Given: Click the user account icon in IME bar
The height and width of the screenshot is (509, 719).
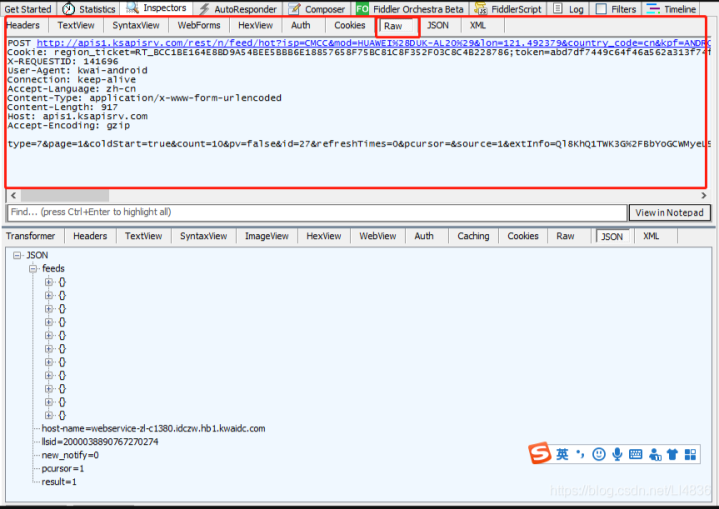Looking at the screenshot, I should pos(655,454).
